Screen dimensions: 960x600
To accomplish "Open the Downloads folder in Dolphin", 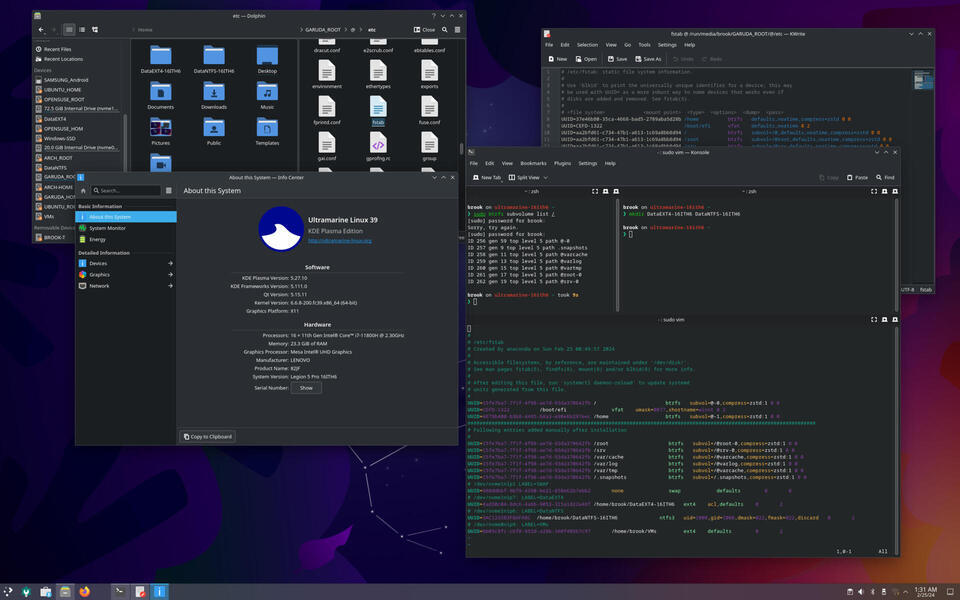I will [214, 96].
